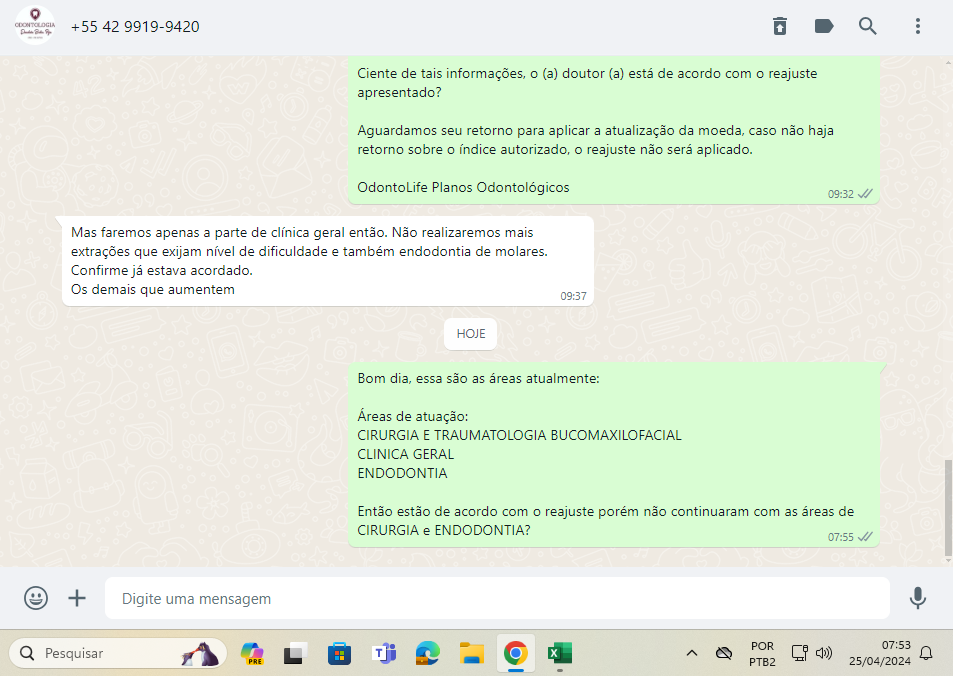Click the trash delete icon in chat header

tap(780, 26)
